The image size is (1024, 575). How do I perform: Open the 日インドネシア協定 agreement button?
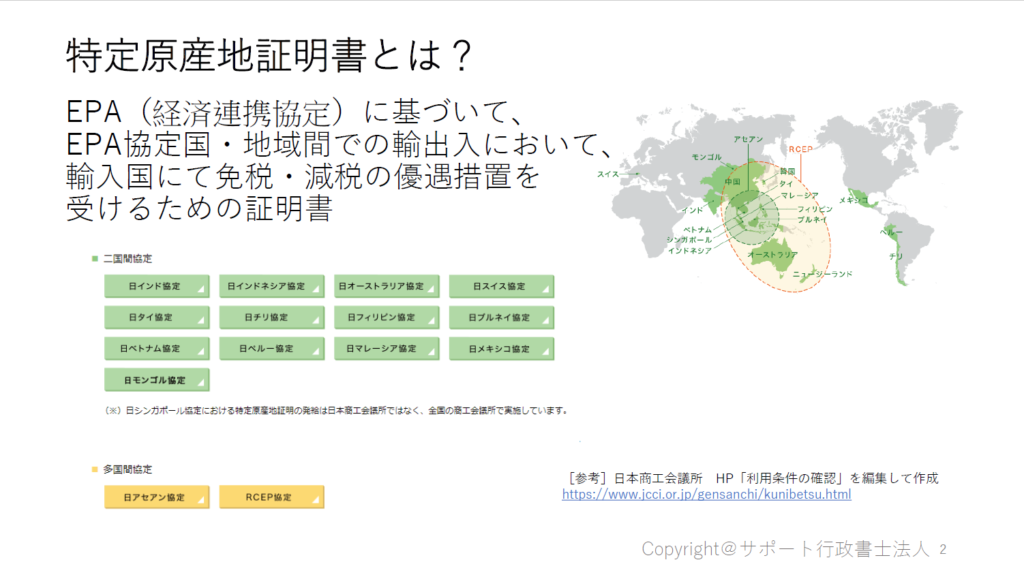(271, 286)
